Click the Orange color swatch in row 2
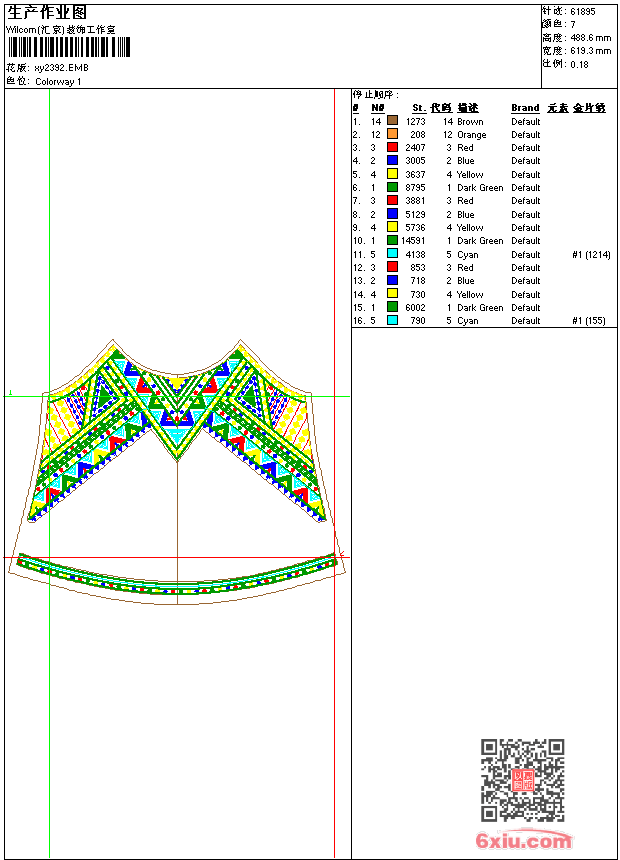Image resolution: width=620 pixels, height=860 pixels. 392,133
